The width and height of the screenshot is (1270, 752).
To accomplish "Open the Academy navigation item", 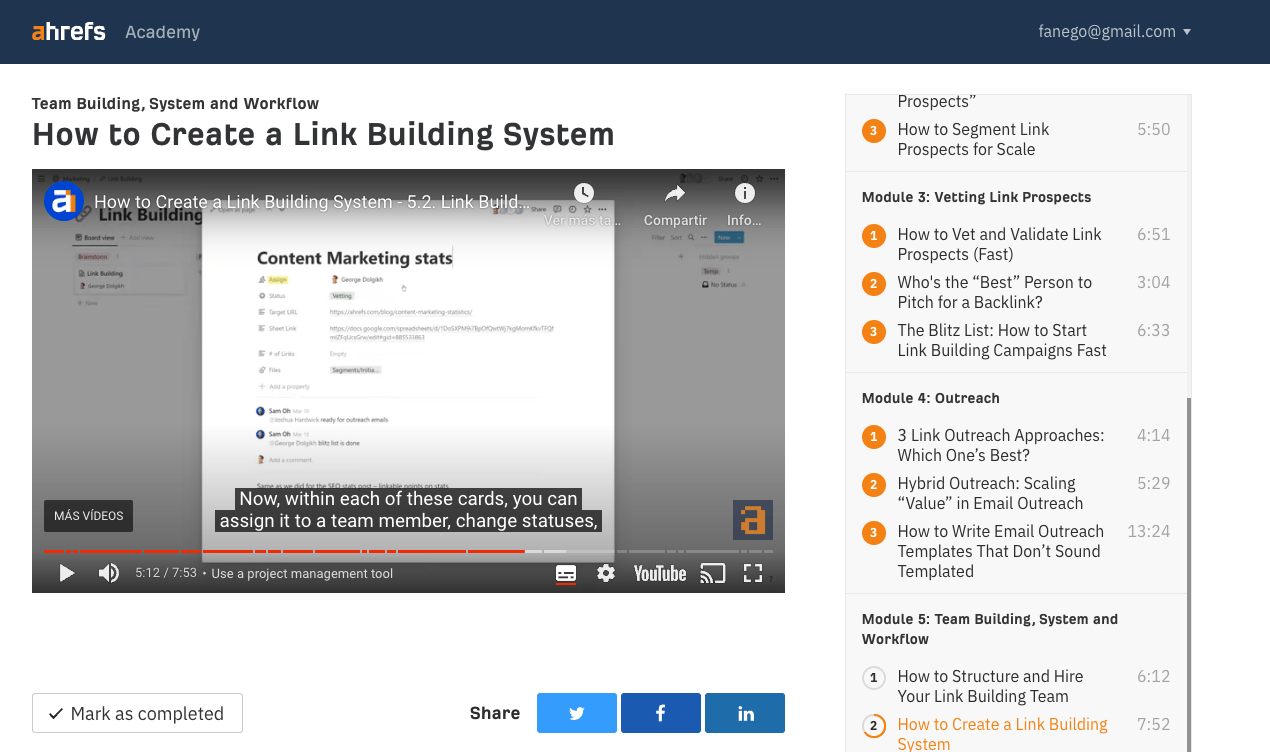I will click(162, 31).
